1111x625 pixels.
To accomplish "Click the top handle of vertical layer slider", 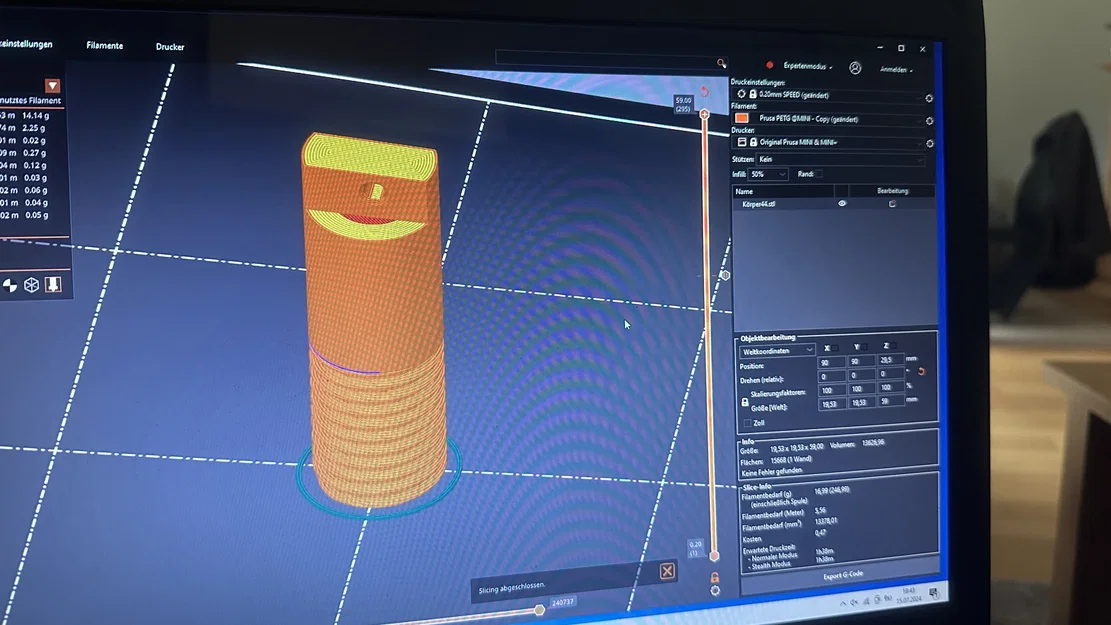I will pos(704,114).
